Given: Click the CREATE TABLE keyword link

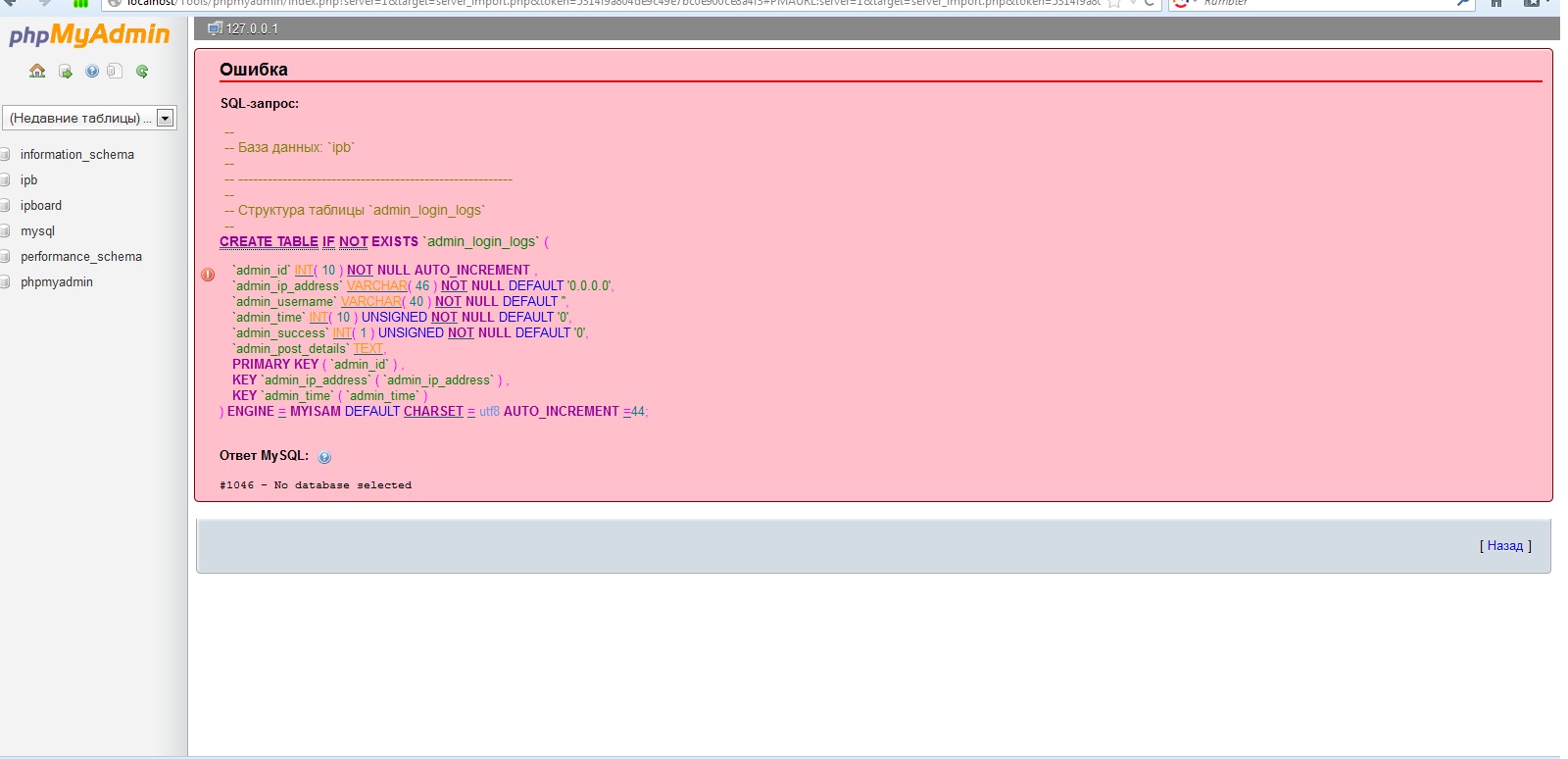Looking at the screenshot, I should pos(269,242).
